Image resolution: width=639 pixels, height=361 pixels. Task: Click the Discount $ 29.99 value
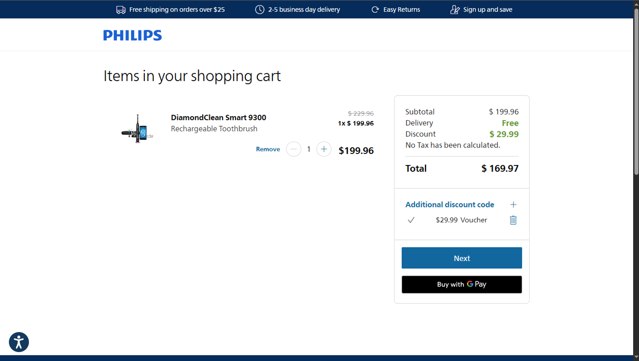504,134
